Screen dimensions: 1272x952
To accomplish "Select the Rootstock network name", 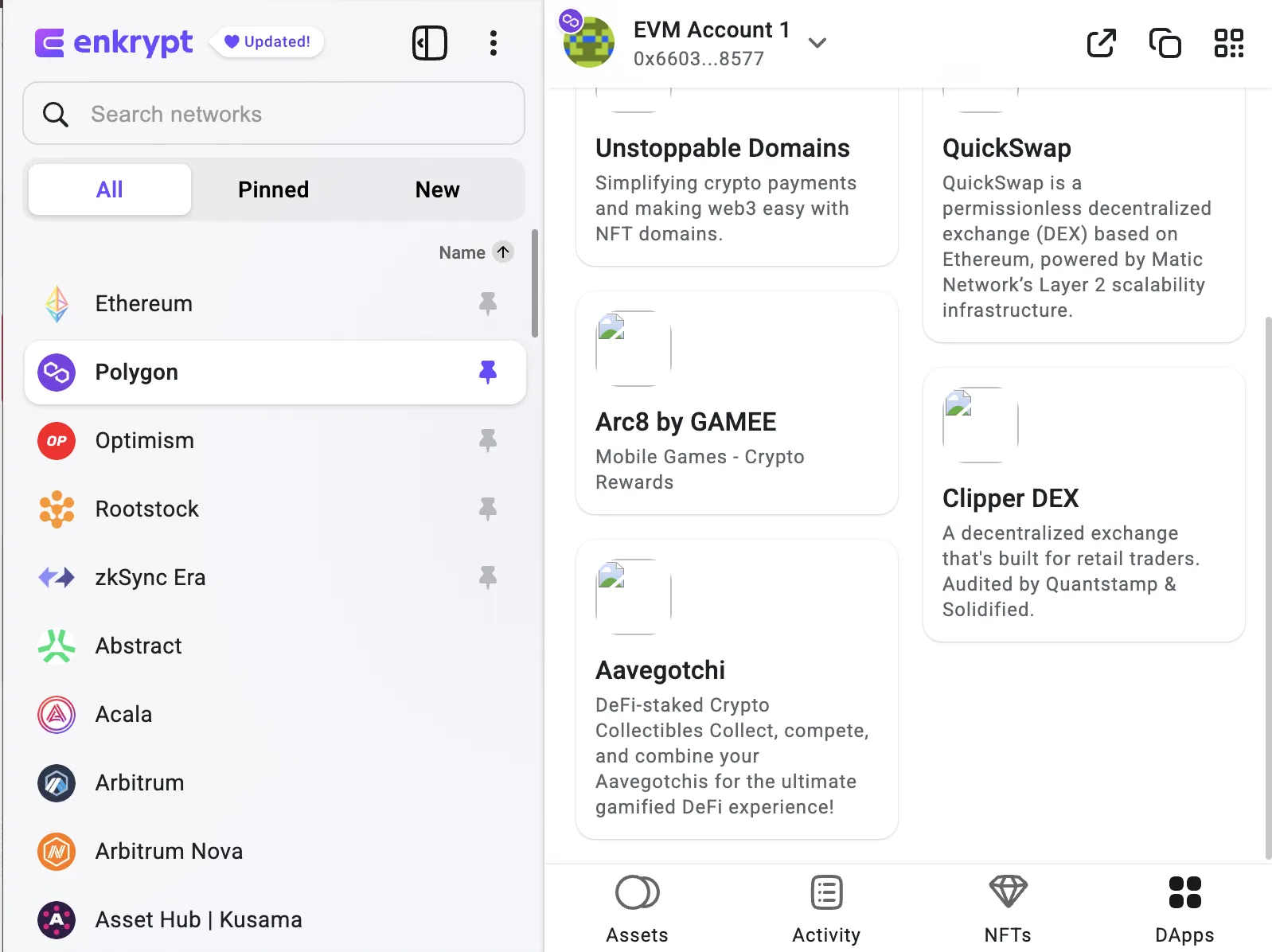I will click(147, 509).
